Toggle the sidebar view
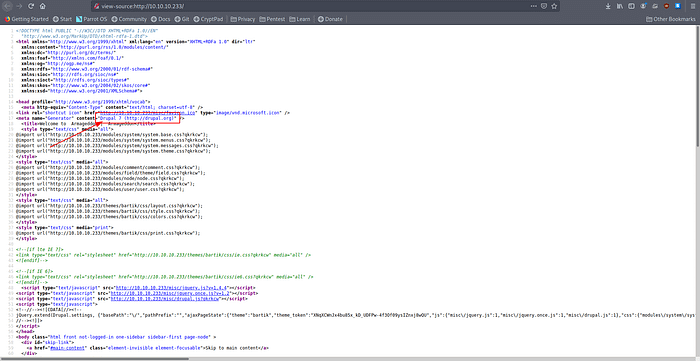Viewport: 700px width, 361px height. [631, 6]
